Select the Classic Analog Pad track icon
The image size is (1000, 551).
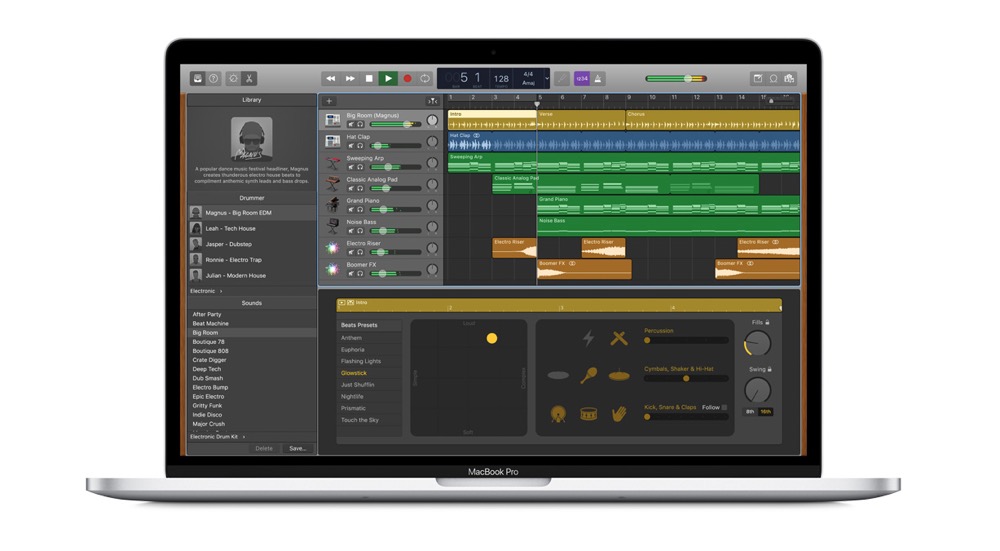click(x=332, y=184)
